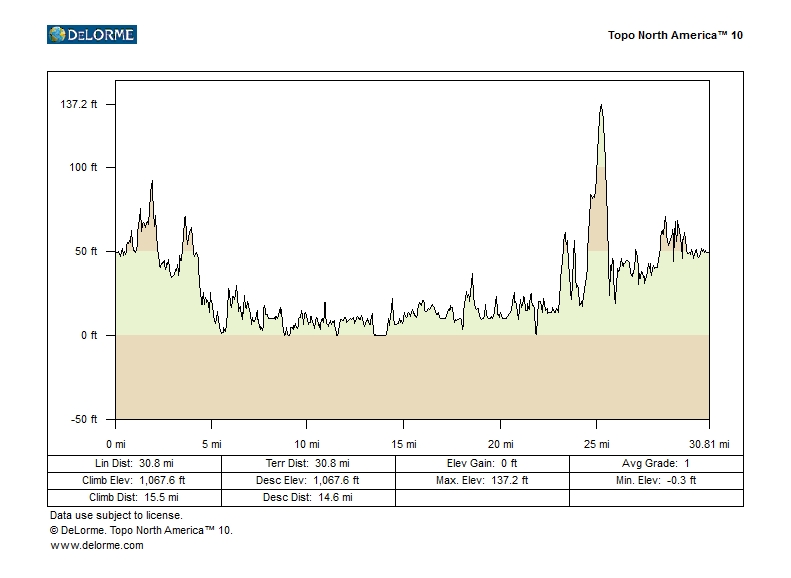Image resolution: width=791 pixels, height=578 pixels.
Task: Click the 30.81 mi x-axis end label
Action: (x=709, y=444)
